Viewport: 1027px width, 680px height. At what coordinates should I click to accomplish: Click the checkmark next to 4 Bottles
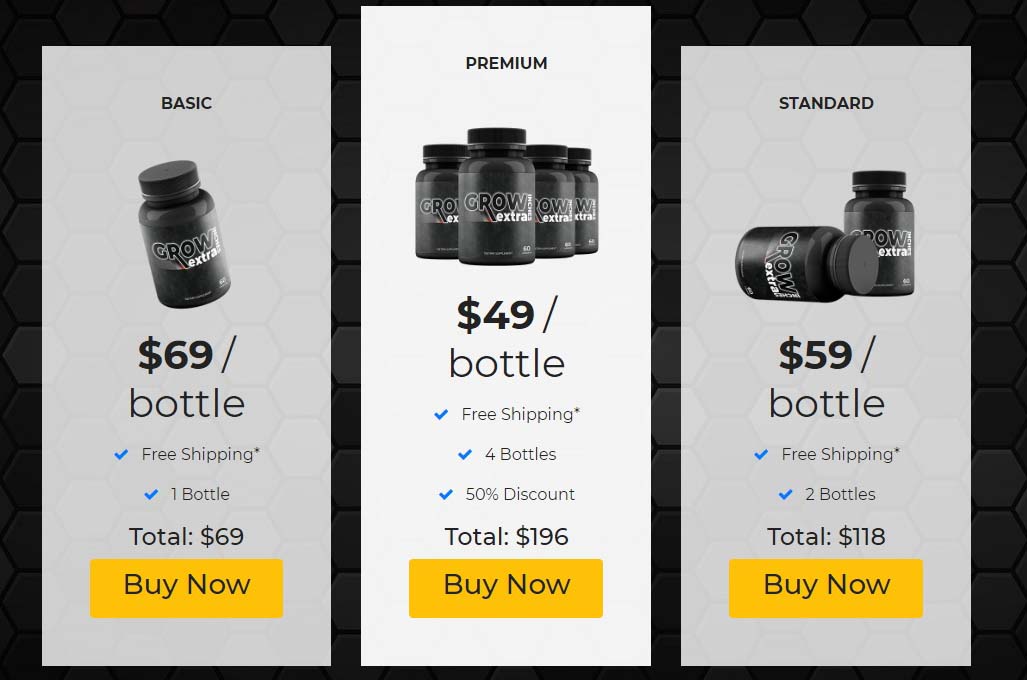pos(465,454)
